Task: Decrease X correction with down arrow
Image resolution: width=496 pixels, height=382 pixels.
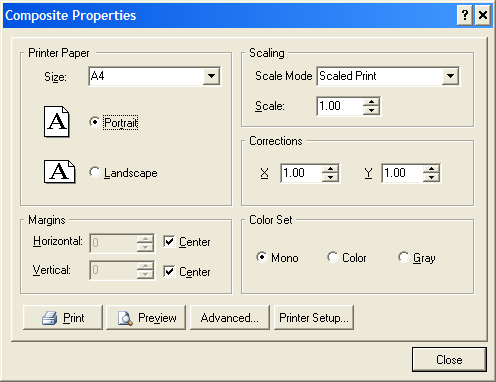Action: pos(330,177)
